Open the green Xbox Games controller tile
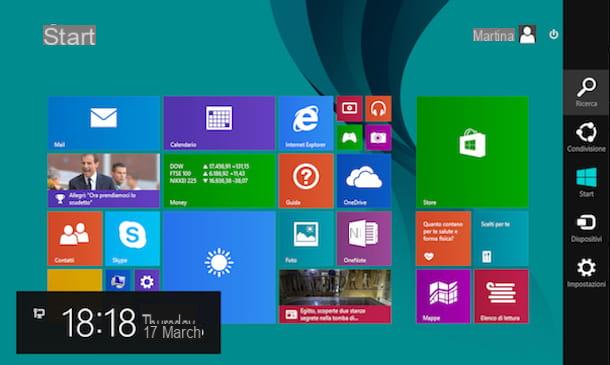Image resolution: width=610 pixels, height=365 pixels. [349, 137]
